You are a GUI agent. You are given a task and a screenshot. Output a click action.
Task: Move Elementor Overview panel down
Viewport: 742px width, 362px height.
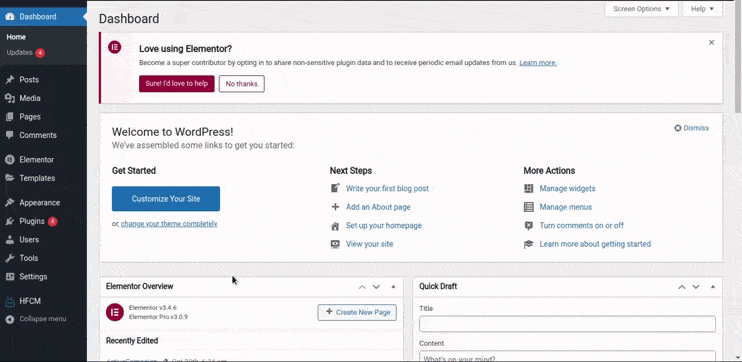point(376,287)
